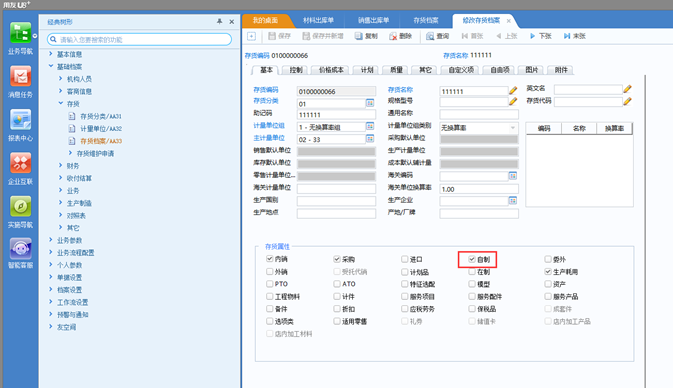The height and width of the screenshot is (388, 673).
Task: Click the magnifier icon in function search box
Action: (53, 39)
